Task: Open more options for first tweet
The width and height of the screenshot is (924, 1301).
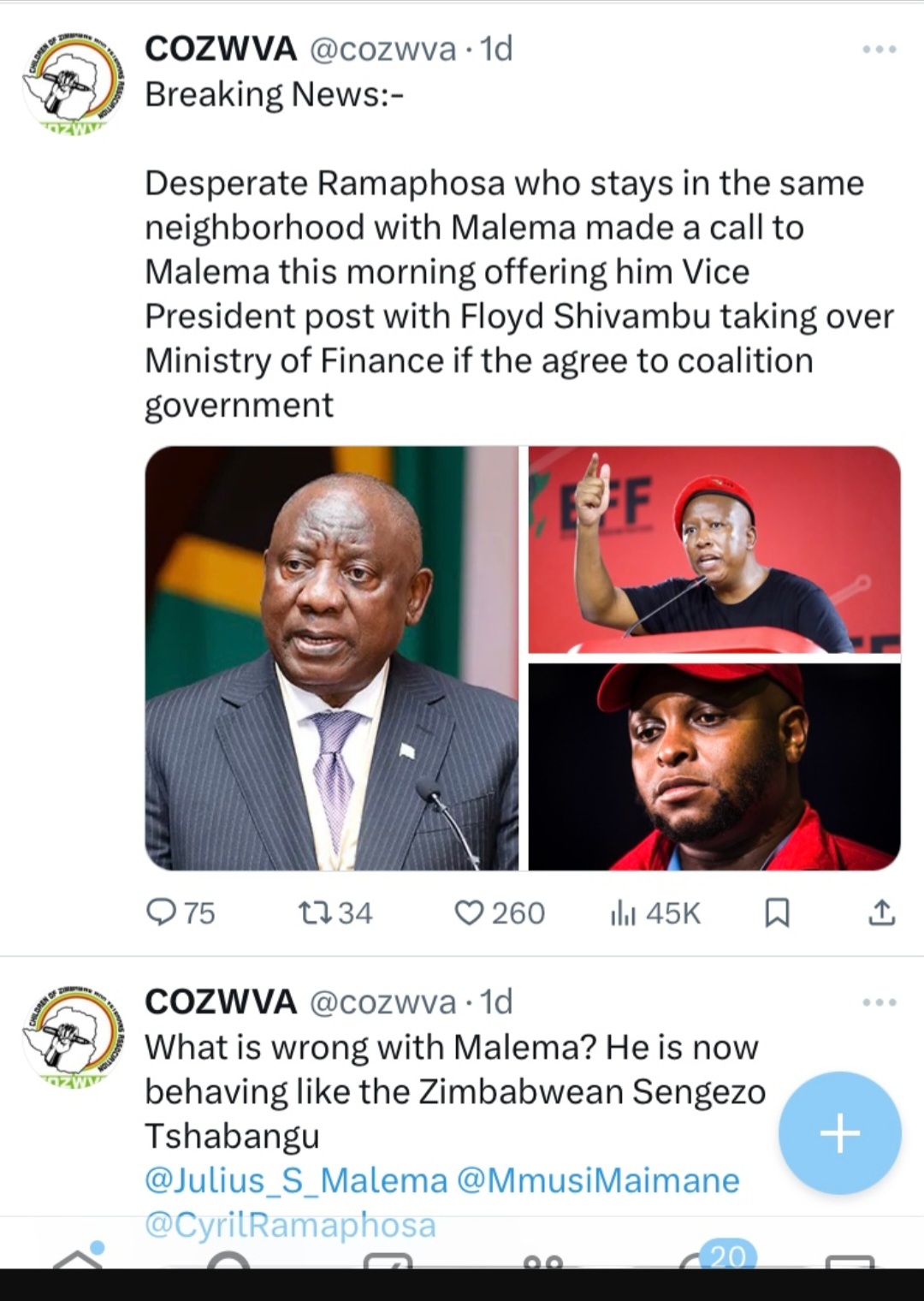Action: (x=880, y=50)
